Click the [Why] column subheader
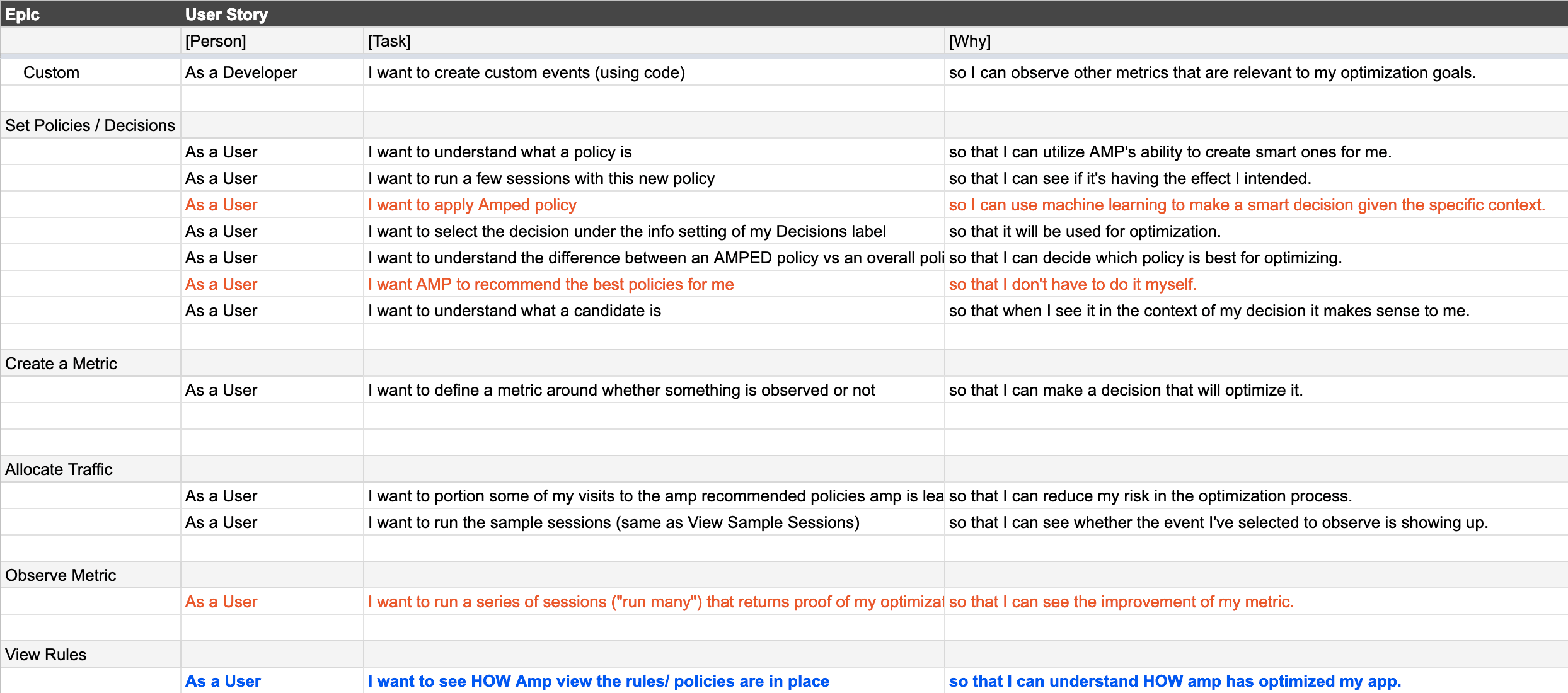1568x693 pixels. click(1256, 41)
